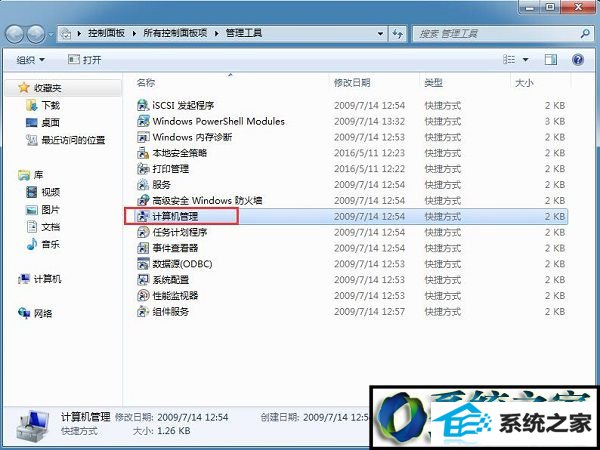The image size is (600, 450).
Task: Click the 数据源(ODBC) icon
Action: (143, 264)
